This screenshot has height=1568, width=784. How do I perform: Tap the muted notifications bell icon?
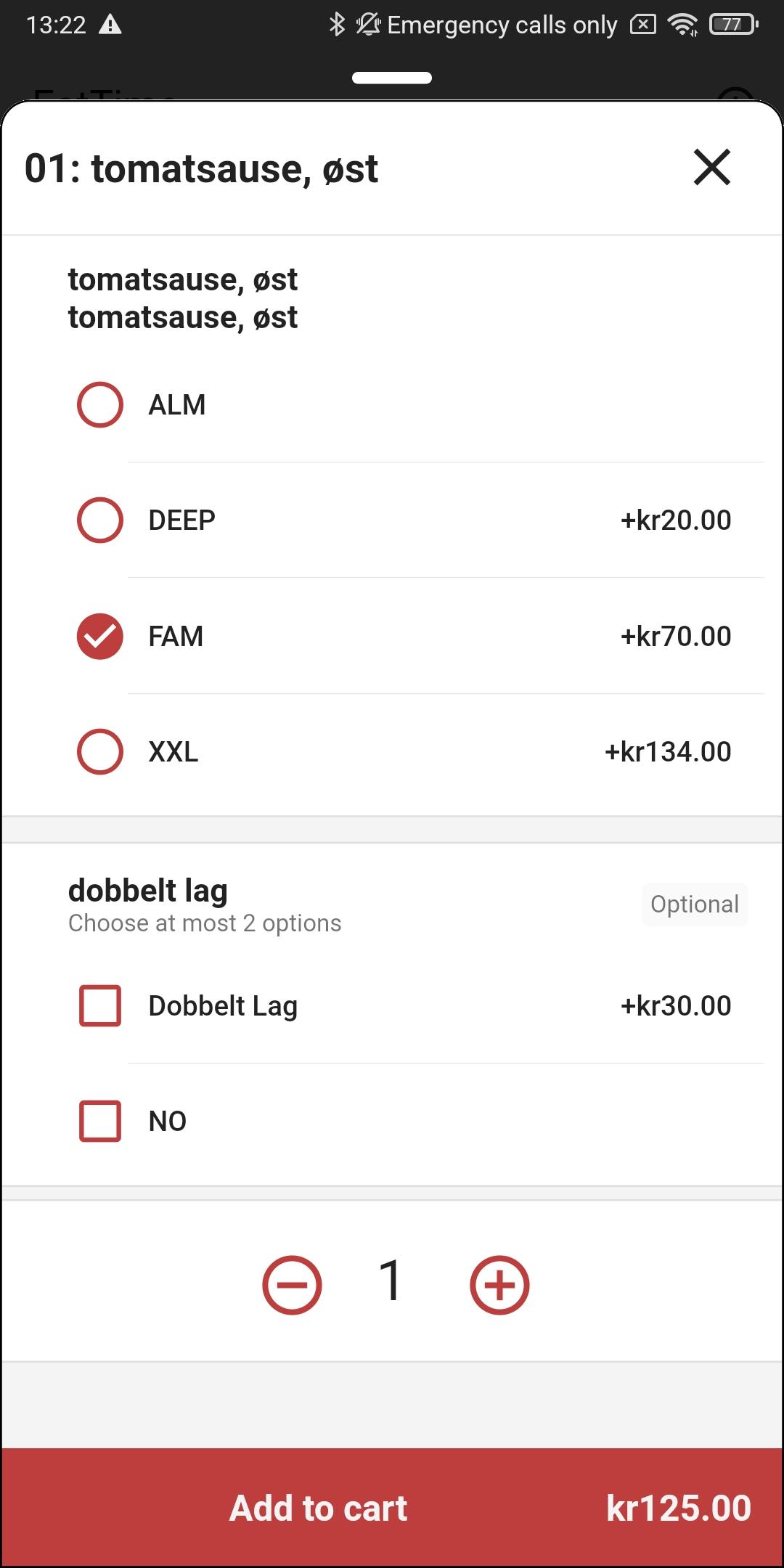click(368, 25)
